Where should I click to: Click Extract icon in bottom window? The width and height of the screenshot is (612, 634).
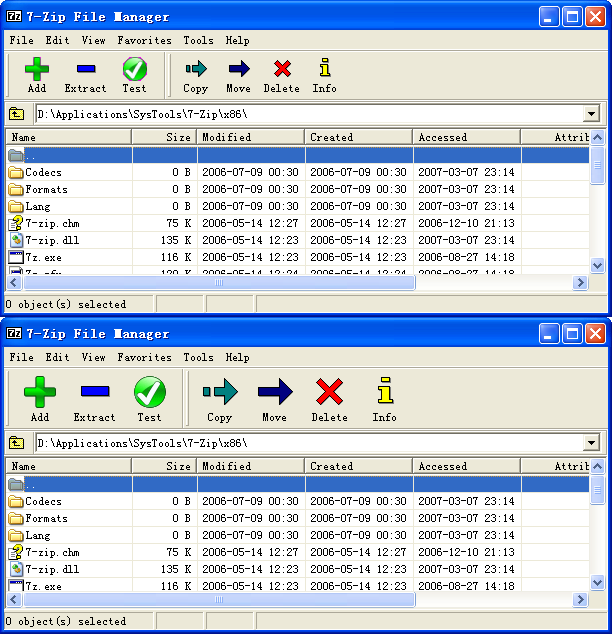[95, 391]
